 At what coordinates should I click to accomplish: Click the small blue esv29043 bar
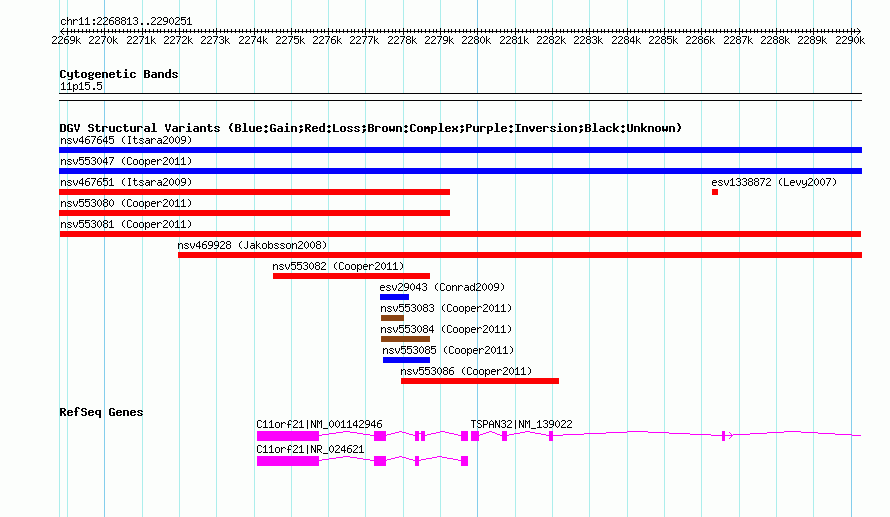(394, 297)
